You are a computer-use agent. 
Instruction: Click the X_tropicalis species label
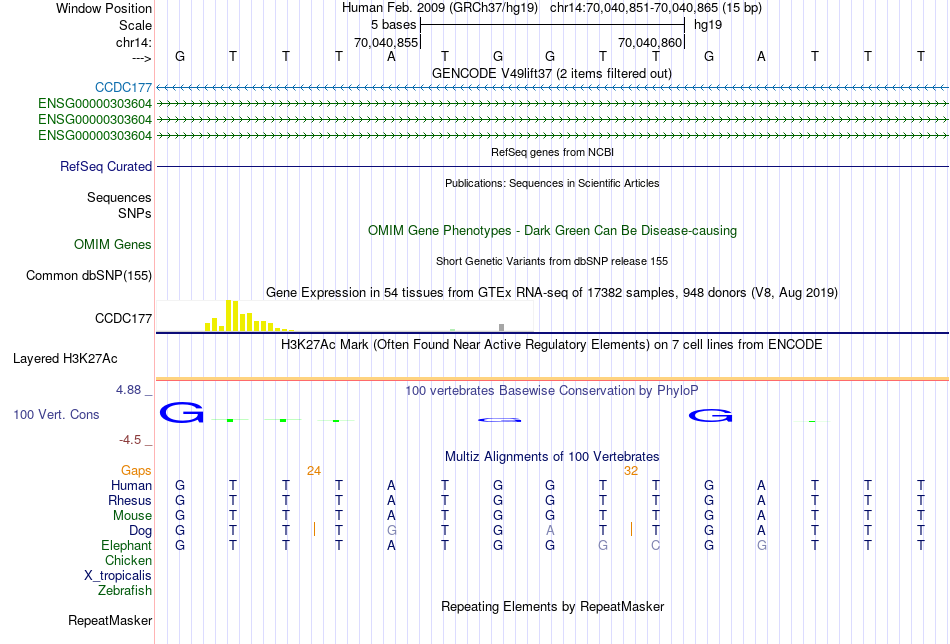(118, 576)
